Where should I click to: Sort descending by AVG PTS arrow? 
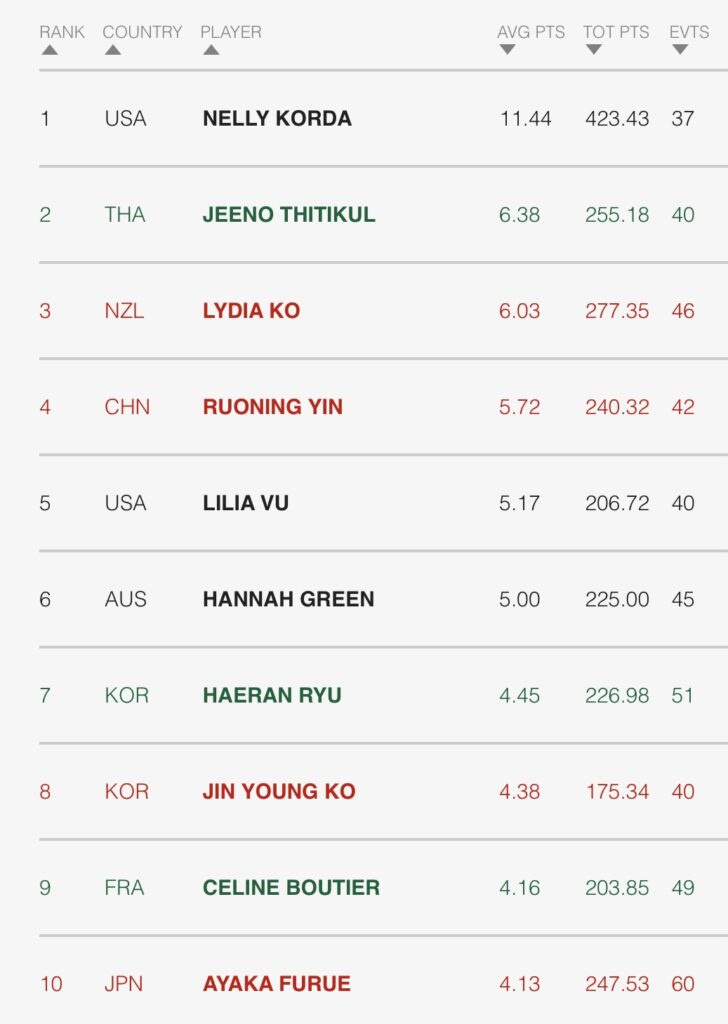coord(507,50)
